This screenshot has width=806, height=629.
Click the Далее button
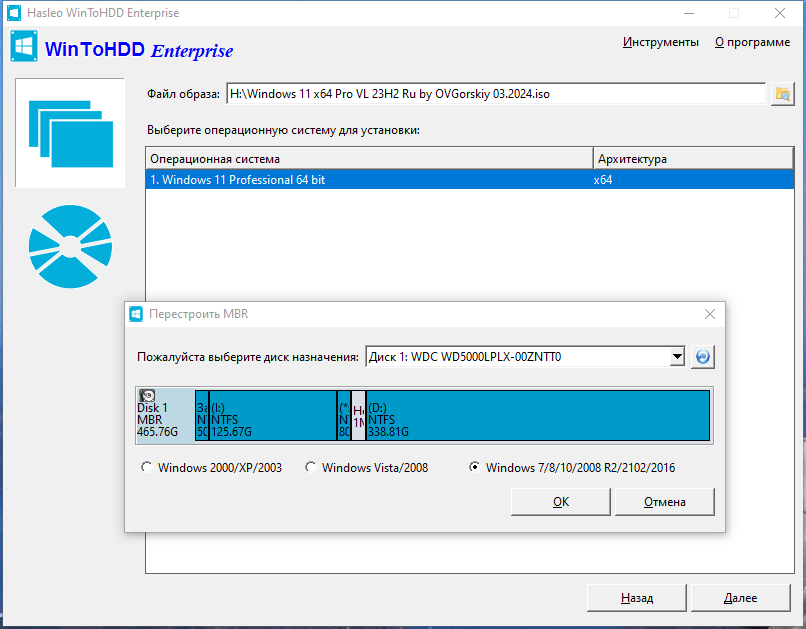tap(740, 597)
